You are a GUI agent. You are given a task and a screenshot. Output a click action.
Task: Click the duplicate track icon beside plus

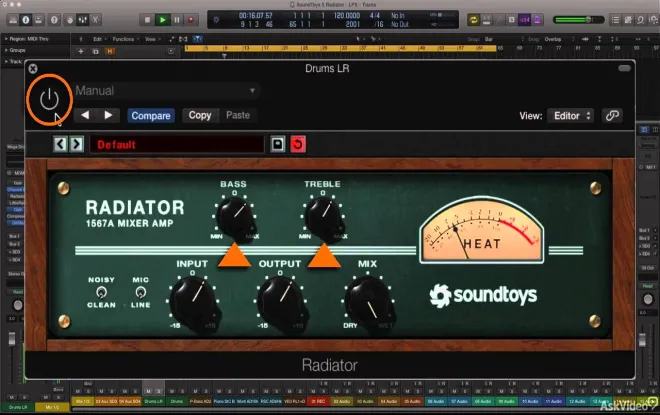click(96, 51)
